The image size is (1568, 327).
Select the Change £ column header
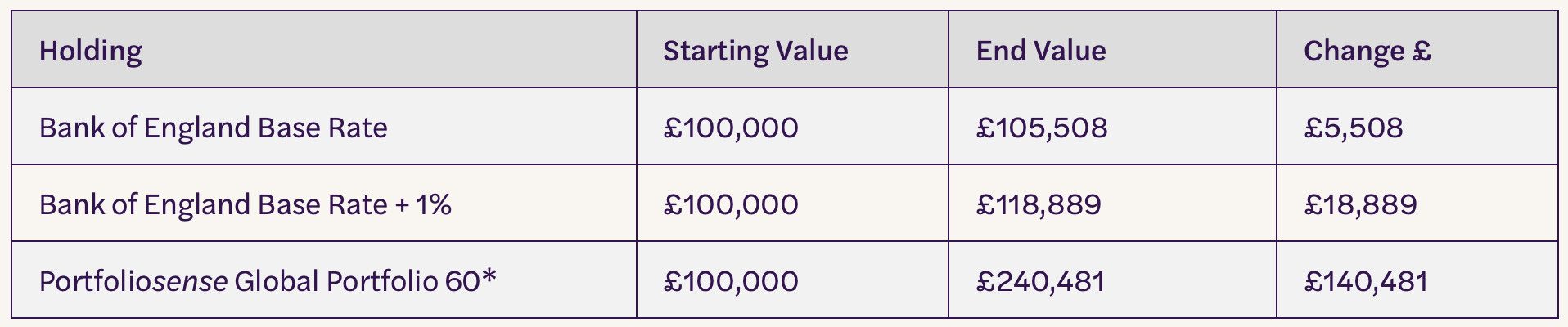coord(1417,49)
